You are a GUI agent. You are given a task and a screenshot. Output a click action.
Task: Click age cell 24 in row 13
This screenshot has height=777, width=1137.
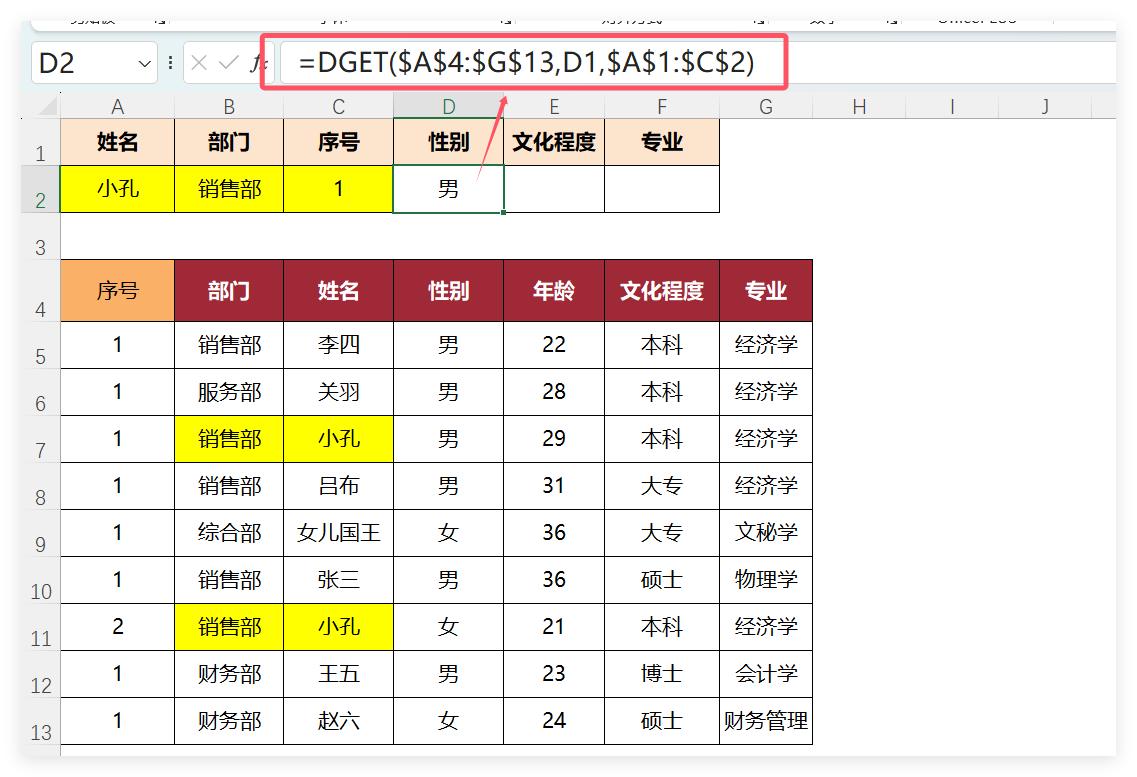click(554, 721)
